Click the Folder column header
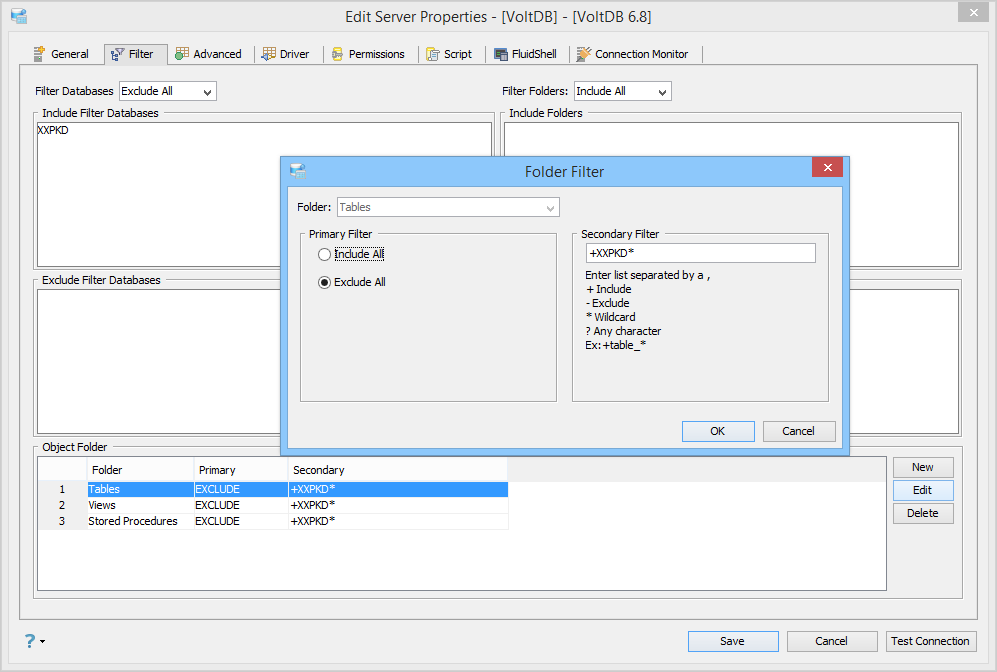Screen dimensions: 997x672 [140, 470]
